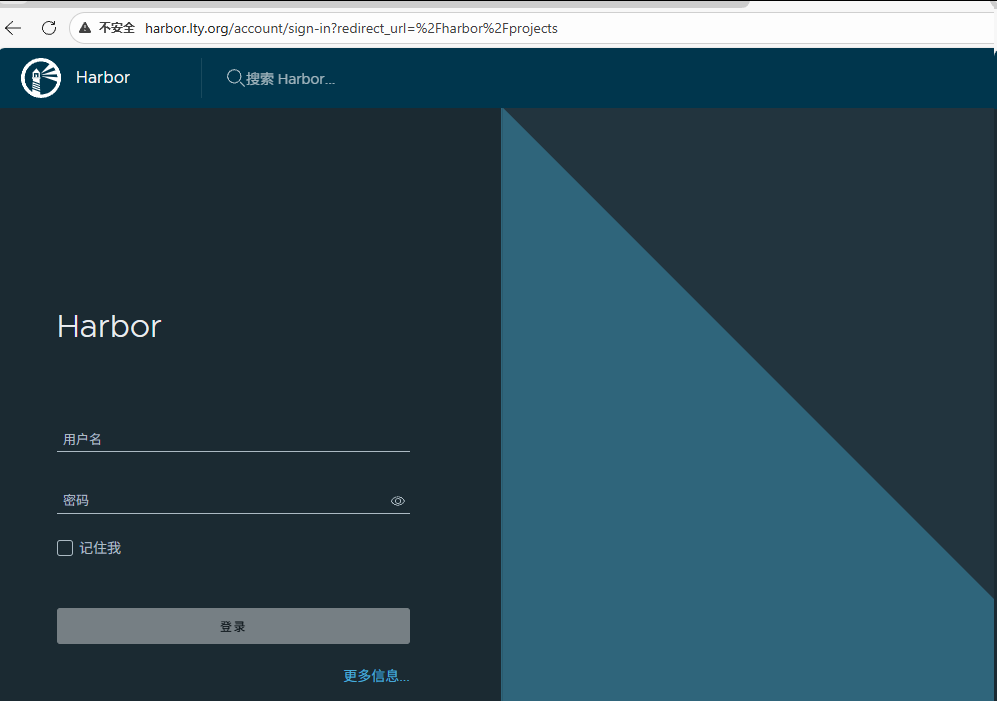Click the 登录 login button
The height and width of the screenshot is (701, 997).
click(x=233, y=626)
